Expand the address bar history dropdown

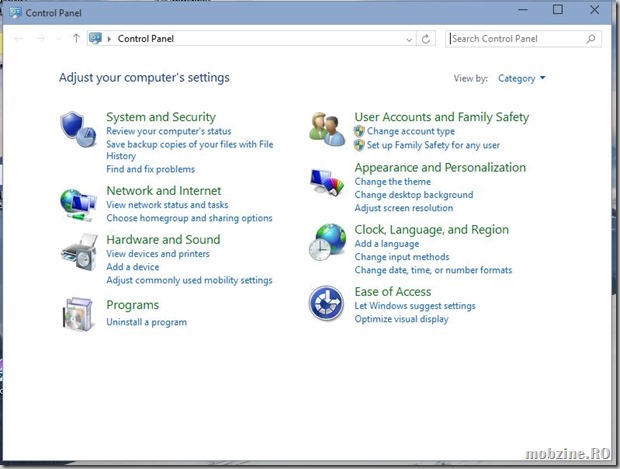[x=409, y=39]
